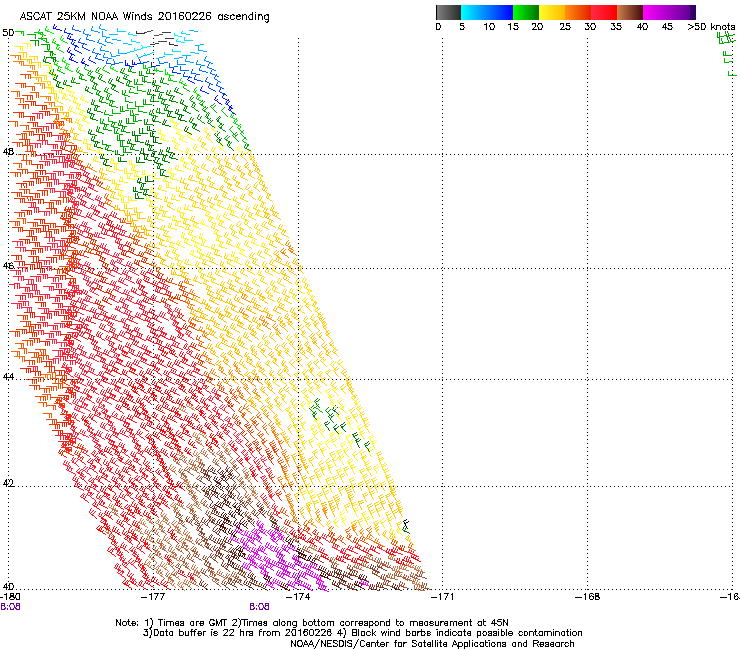The image size is (740, 650).
Task: Pick the green 15–20 knots color bar segment
Action: (x=526, y=12)
